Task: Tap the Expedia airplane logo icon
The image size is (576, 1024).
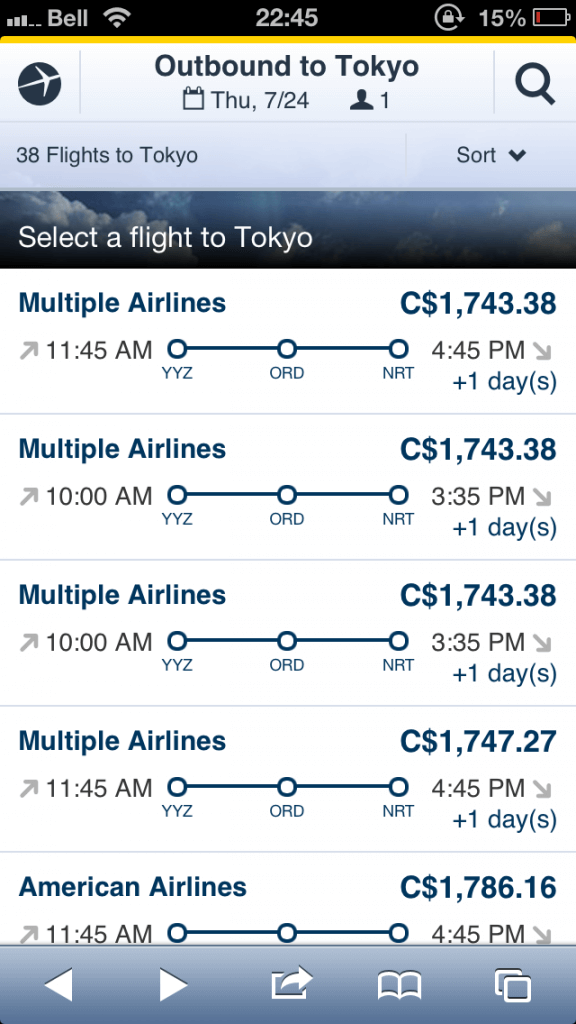Action: tap(39, 84)
